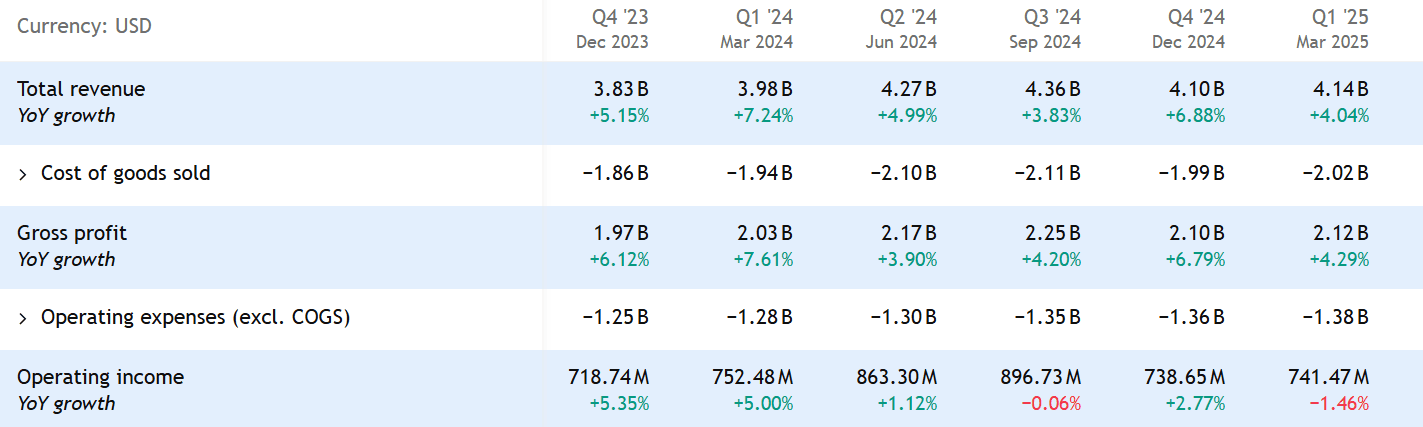Click the Currency: USD label
The height and width of the screenshot is (427, 1423).
84,26
